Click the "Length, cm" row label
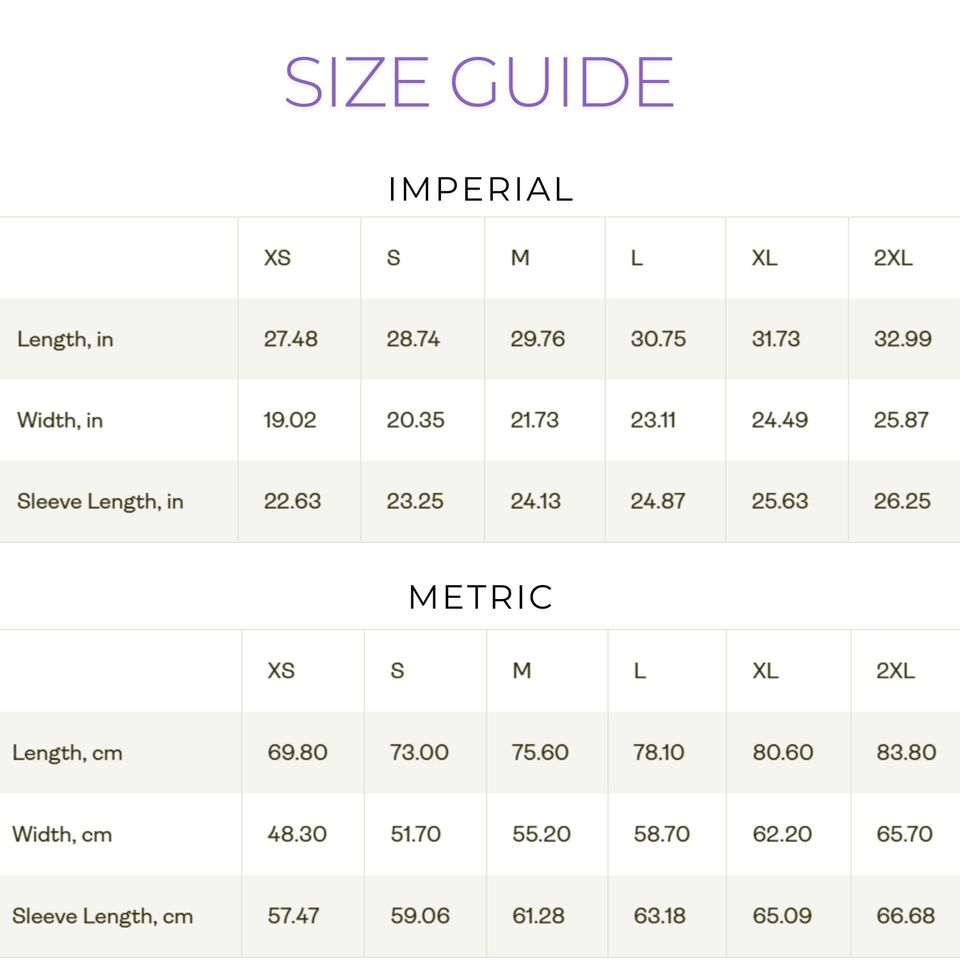The image size is (960, 960). 67,752
